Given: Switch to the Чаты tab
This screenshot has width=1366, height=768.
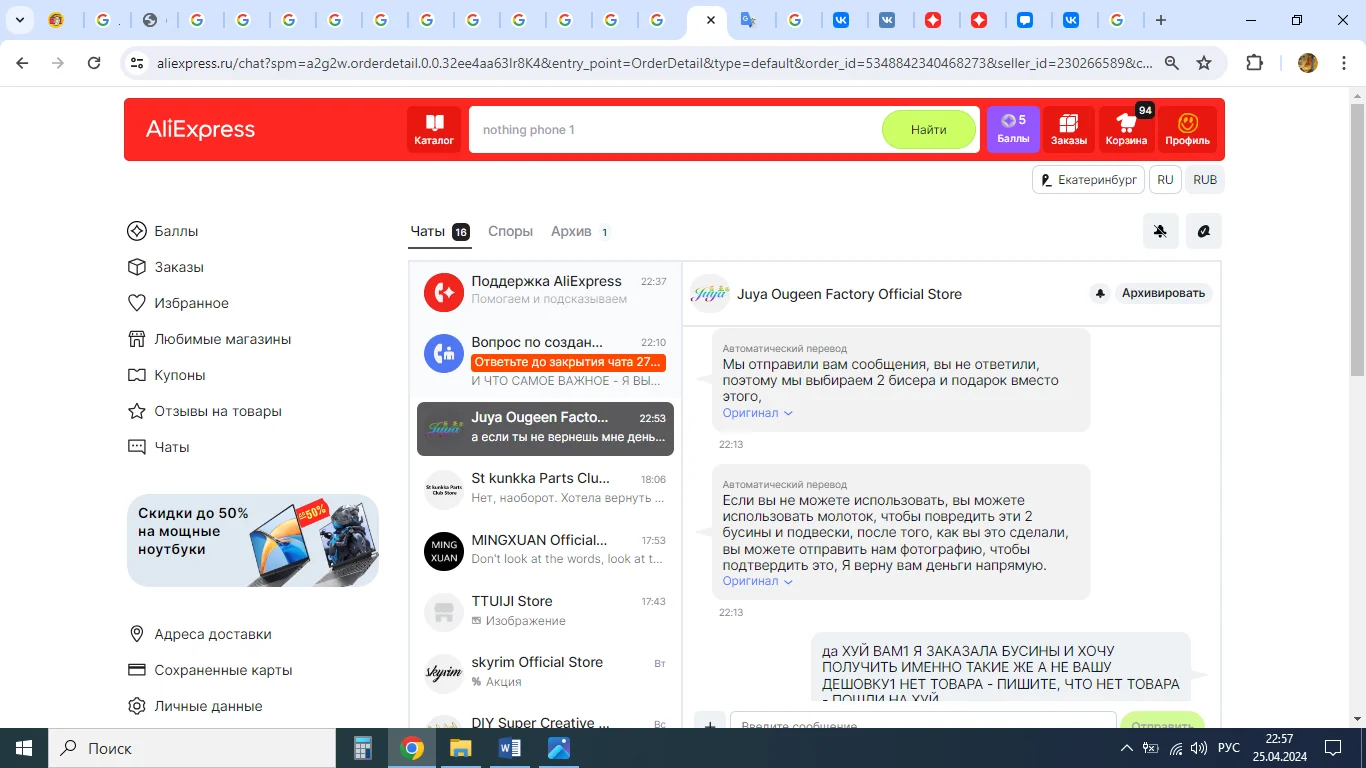Looking at the screenshot, I should tap(439, 231).
